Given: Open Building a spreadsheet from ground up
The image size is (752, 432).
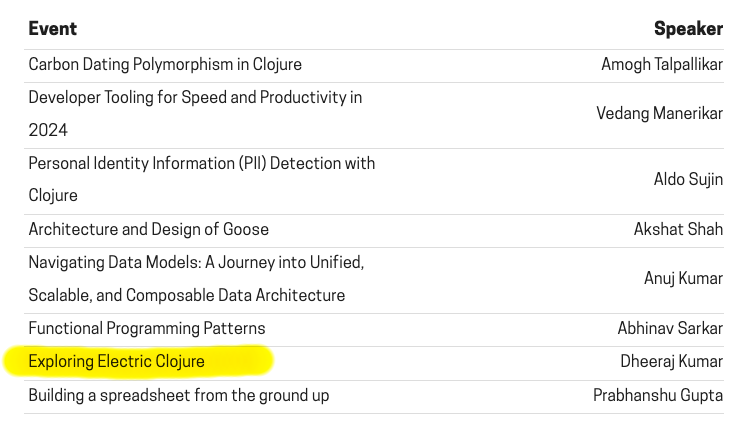Looking at the screenshot, I should [x=178, y=395].
